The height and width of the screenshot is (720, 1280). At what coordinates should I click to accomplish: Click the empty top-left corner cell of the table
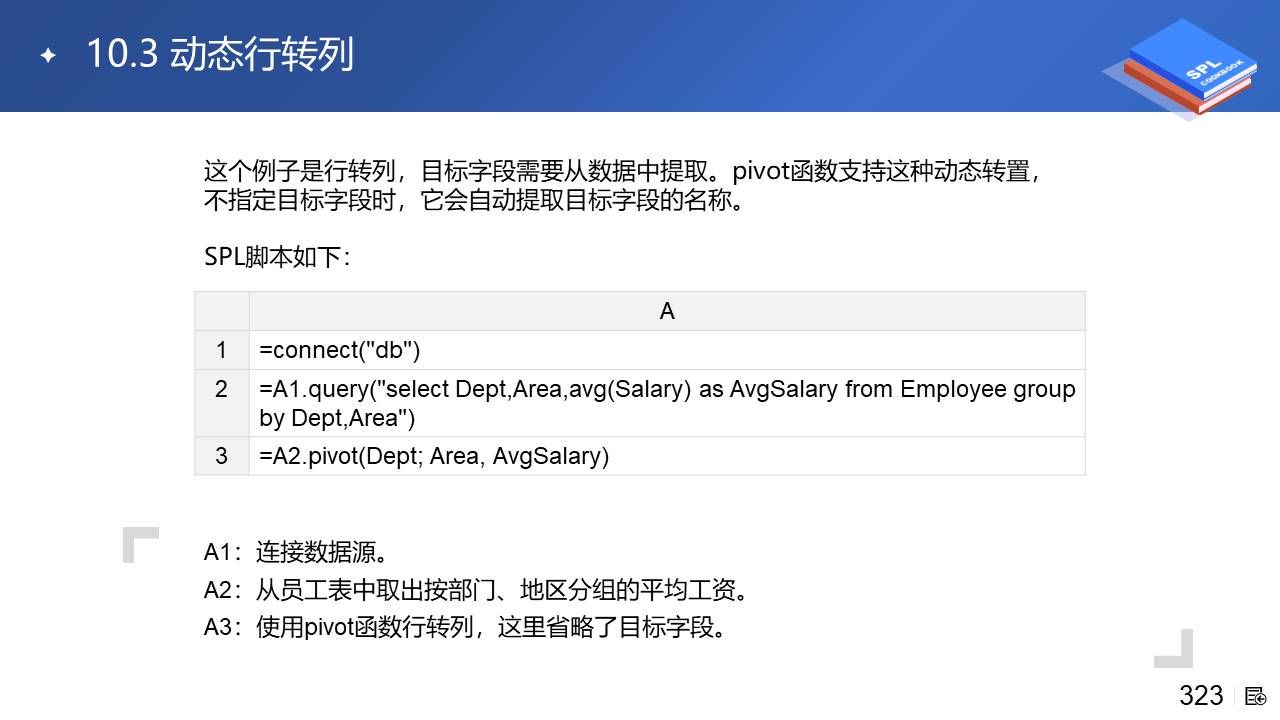click(221, 311)
